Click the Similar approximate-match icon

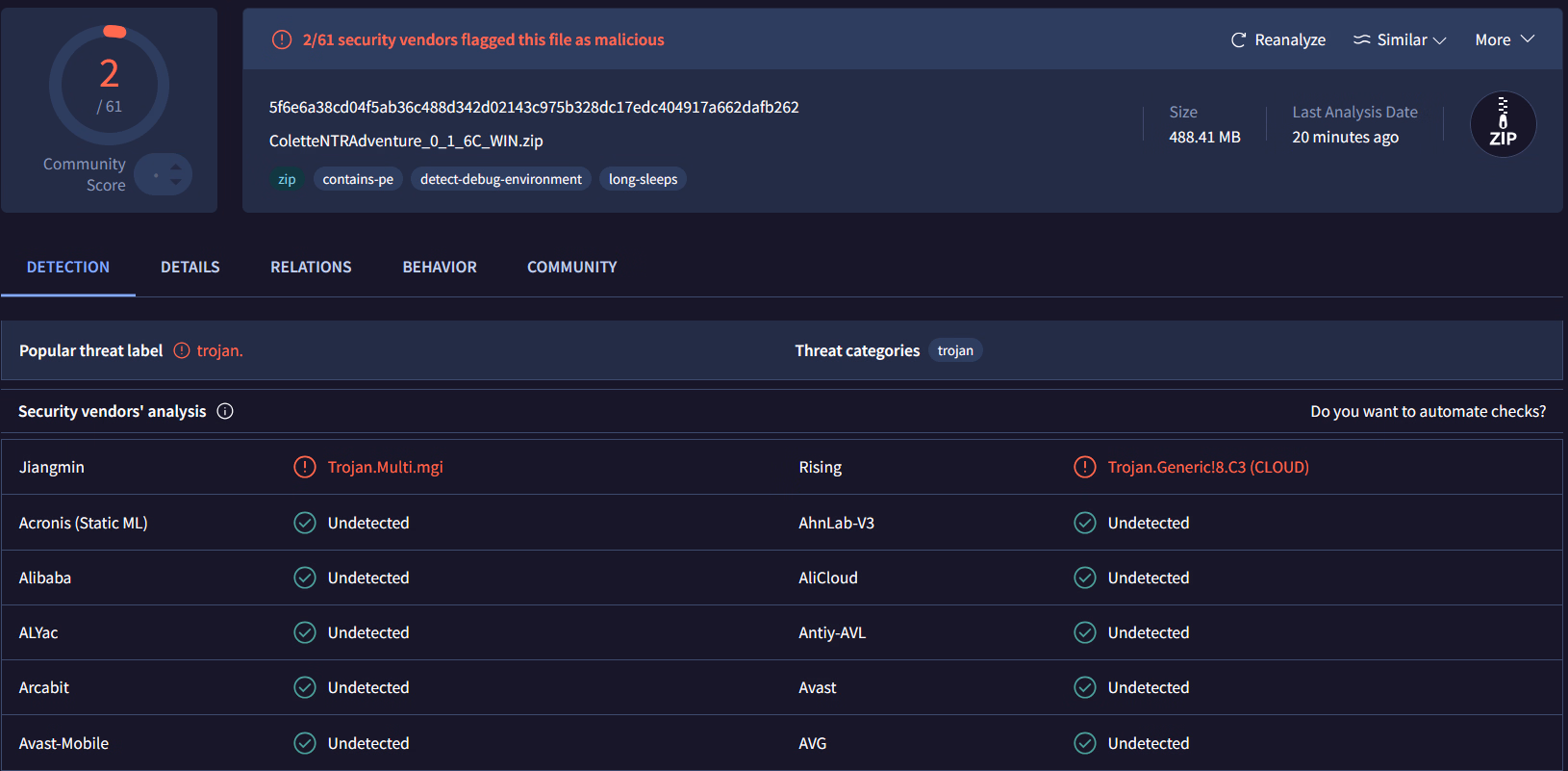1361,39
